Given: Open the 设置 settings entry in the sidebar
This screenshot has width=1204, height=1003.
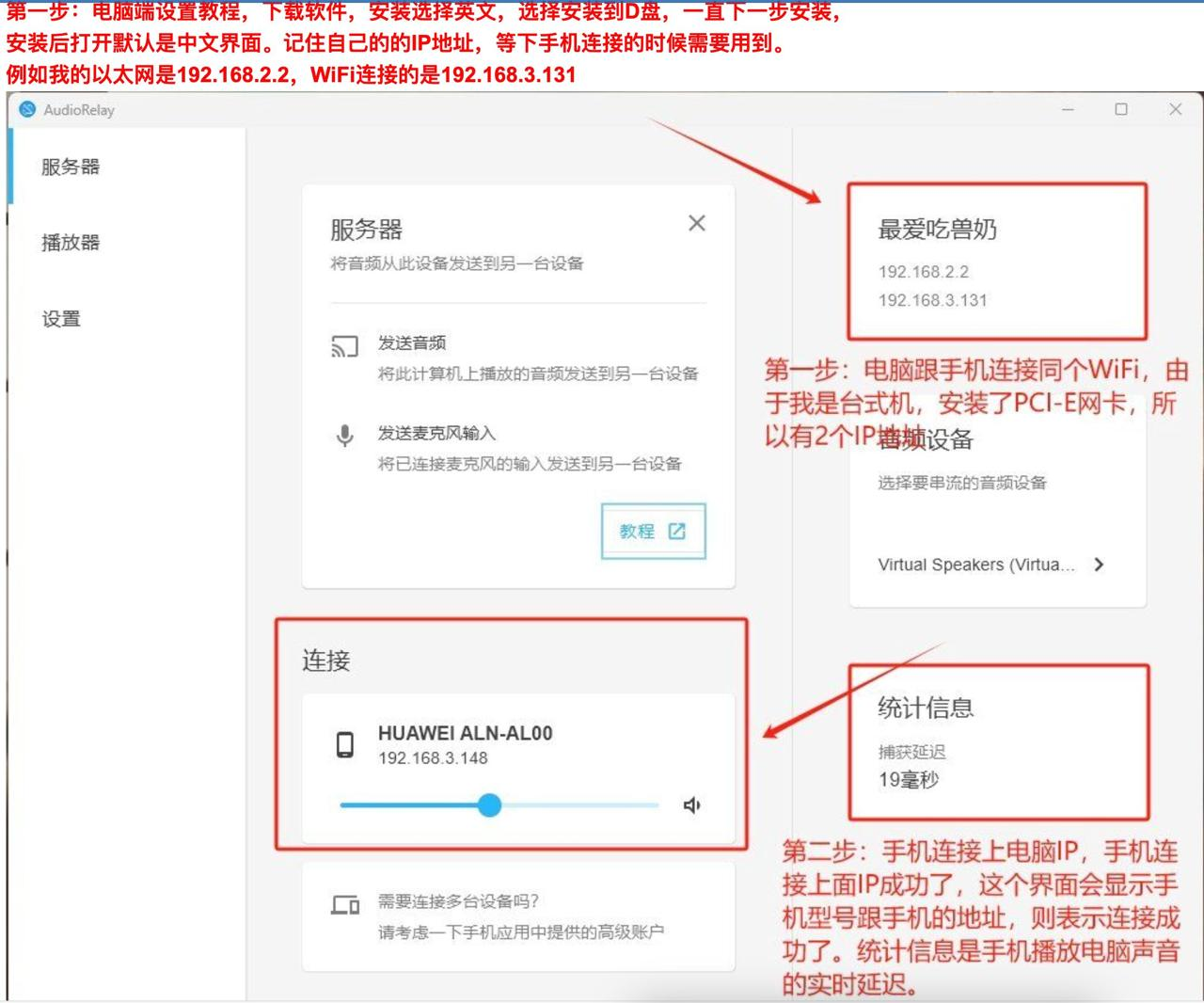Looking at the screenshot, I should tap(60, 319).
